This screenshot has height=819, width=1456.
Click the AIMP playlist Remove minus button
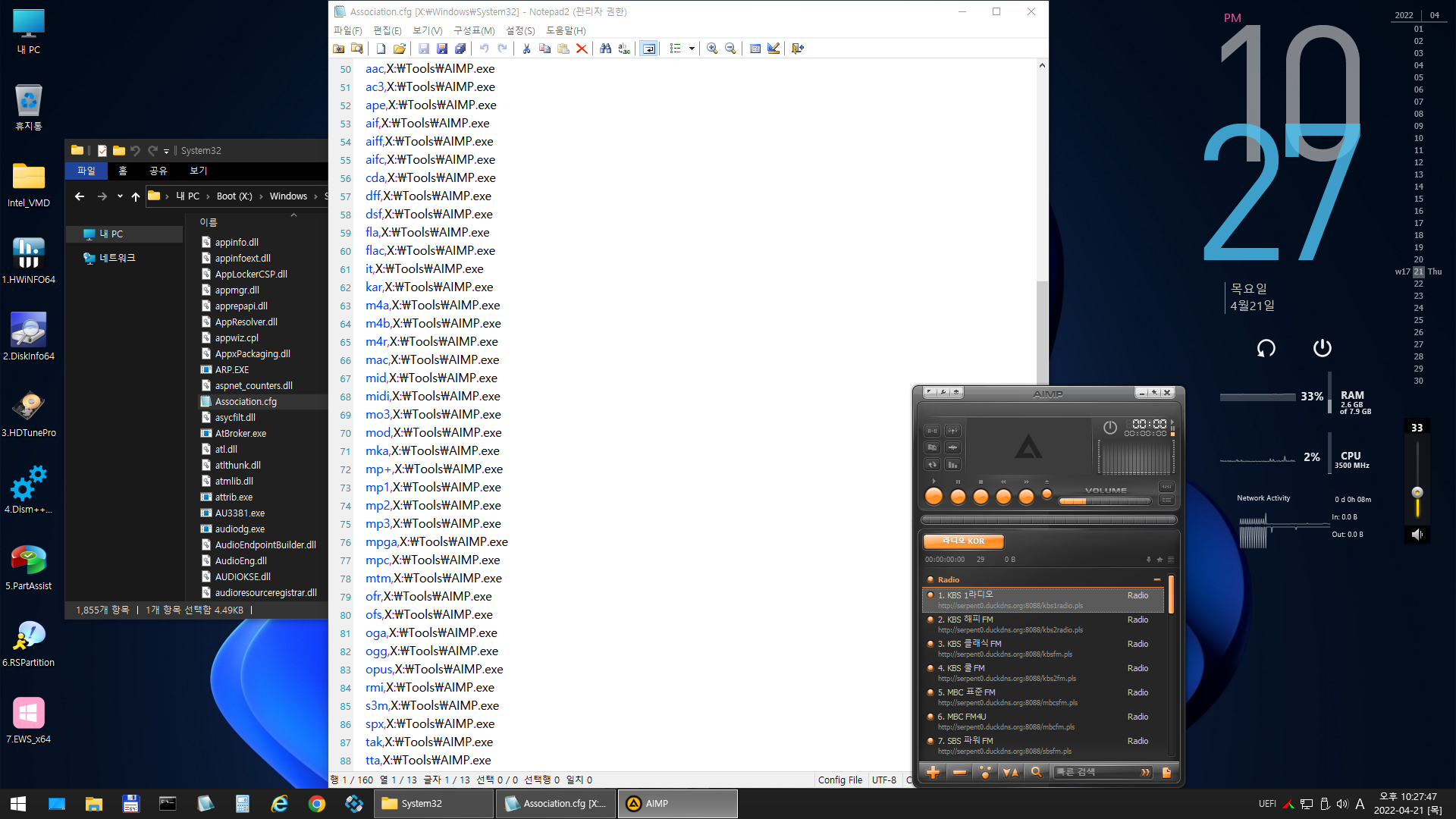(x=959, y=772)
